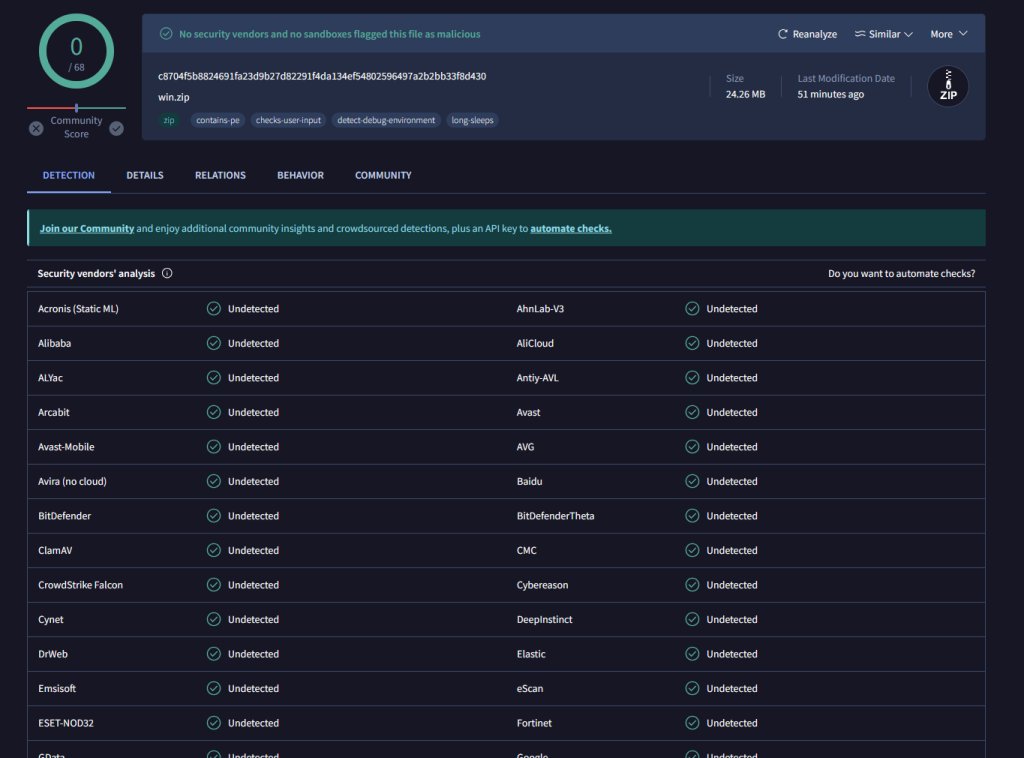
Task: Click the 24.26 MB size value
Action: point(745,94)
